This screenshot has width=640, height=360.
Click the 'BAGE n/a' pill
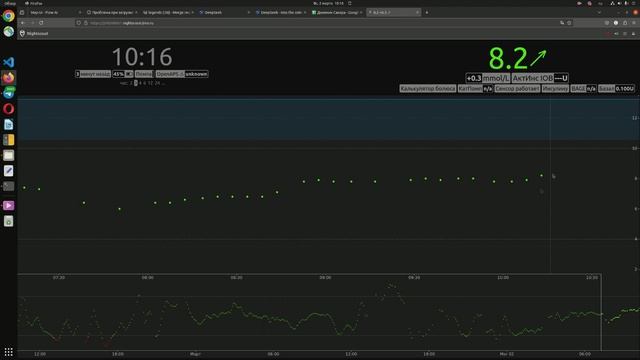tap(583, 89)
